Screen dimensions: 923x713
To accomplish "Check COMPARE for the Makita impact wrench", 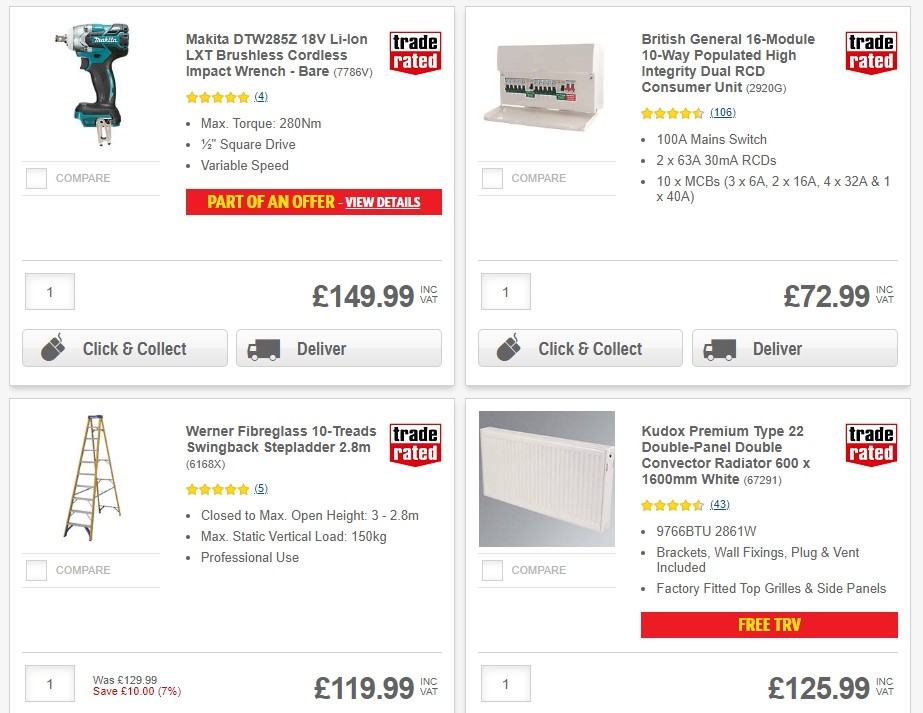I will (36, 177).
